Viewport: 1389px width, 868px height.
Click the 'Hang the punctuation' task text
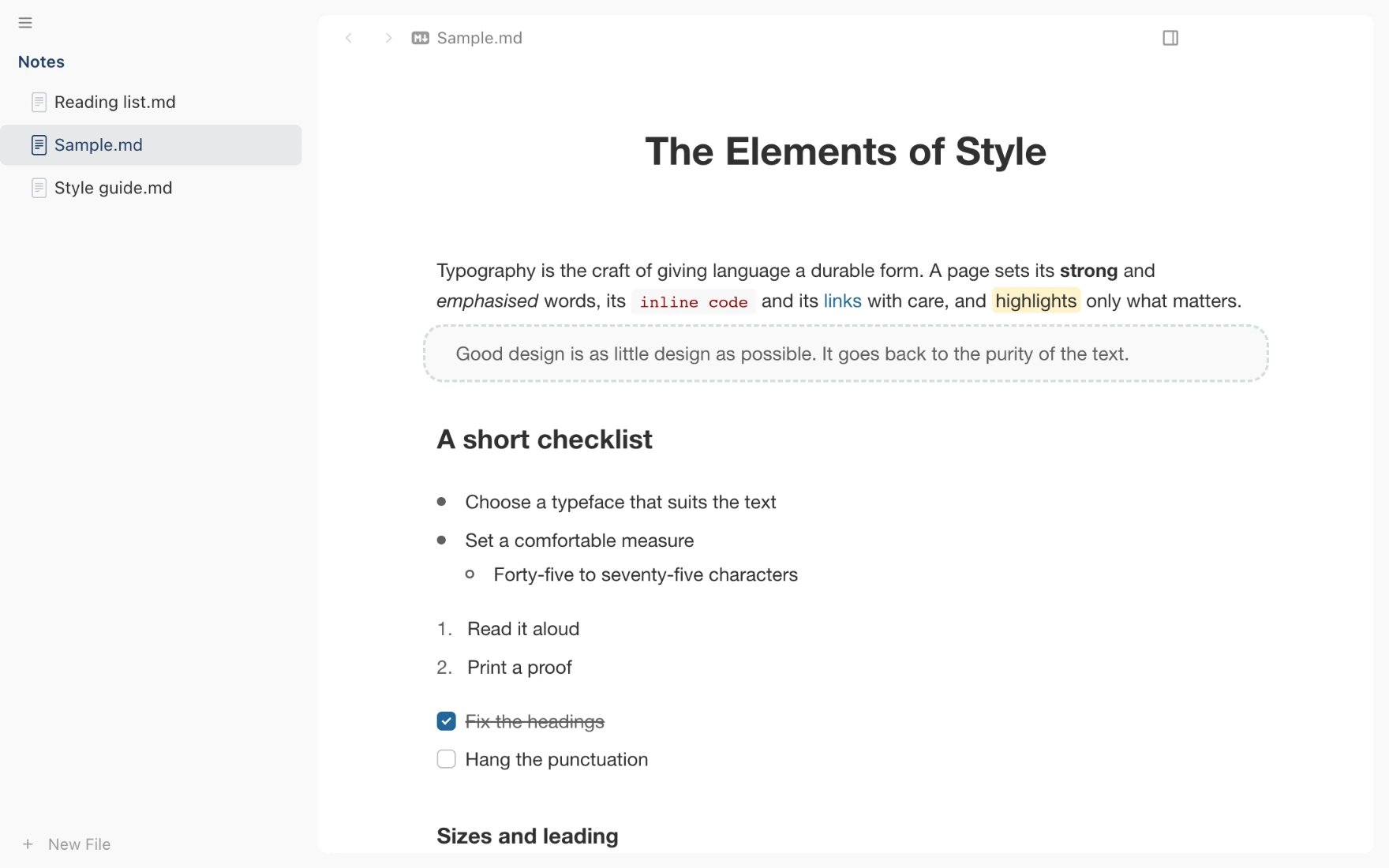click(556, 759)
